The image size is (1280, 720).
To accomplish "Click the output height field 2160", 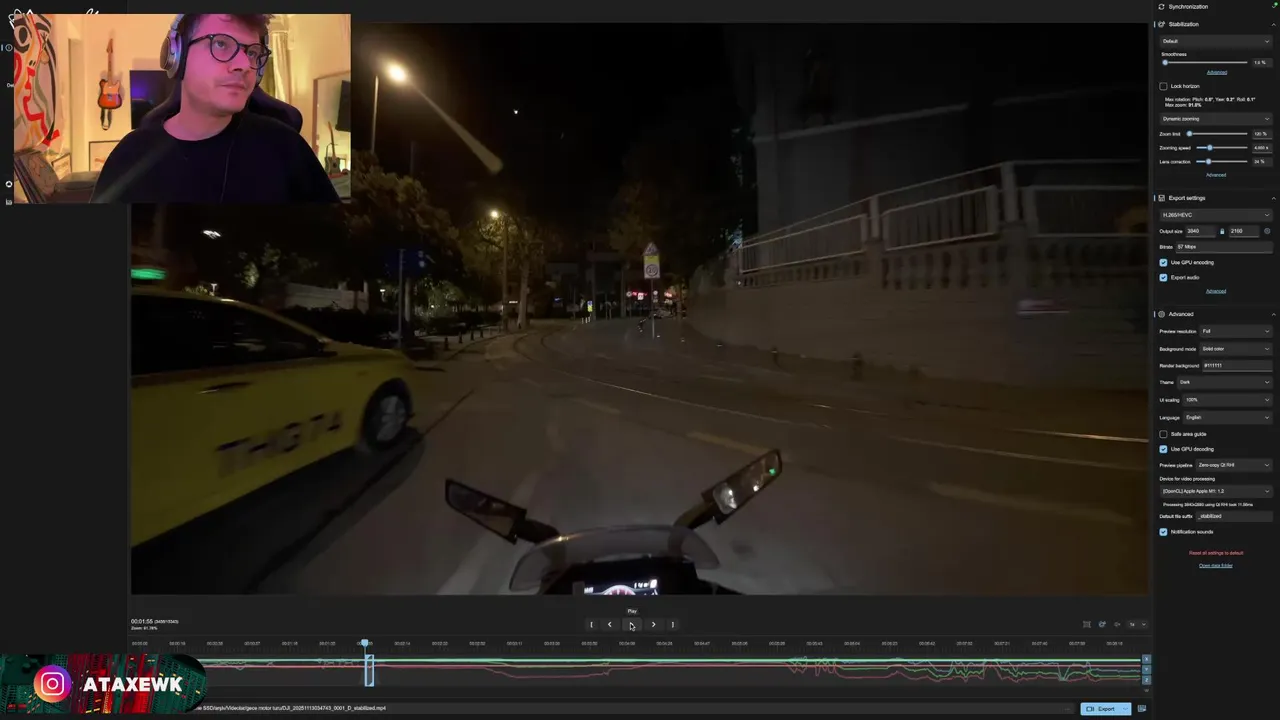I will (x=1243, y=231).
